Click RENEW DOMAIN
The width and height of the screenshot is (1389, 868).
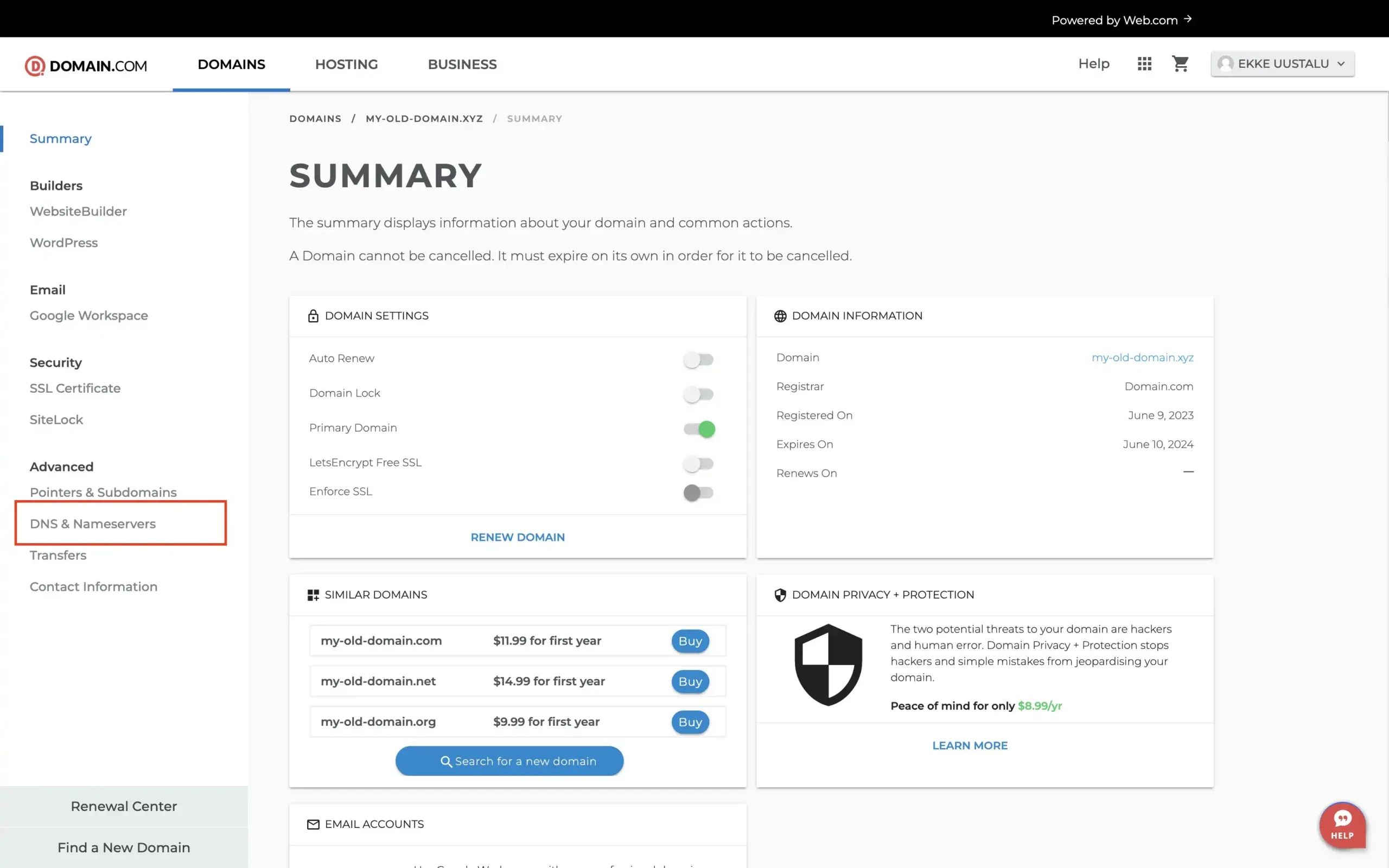pyautogui.click(x=517, y=537)
